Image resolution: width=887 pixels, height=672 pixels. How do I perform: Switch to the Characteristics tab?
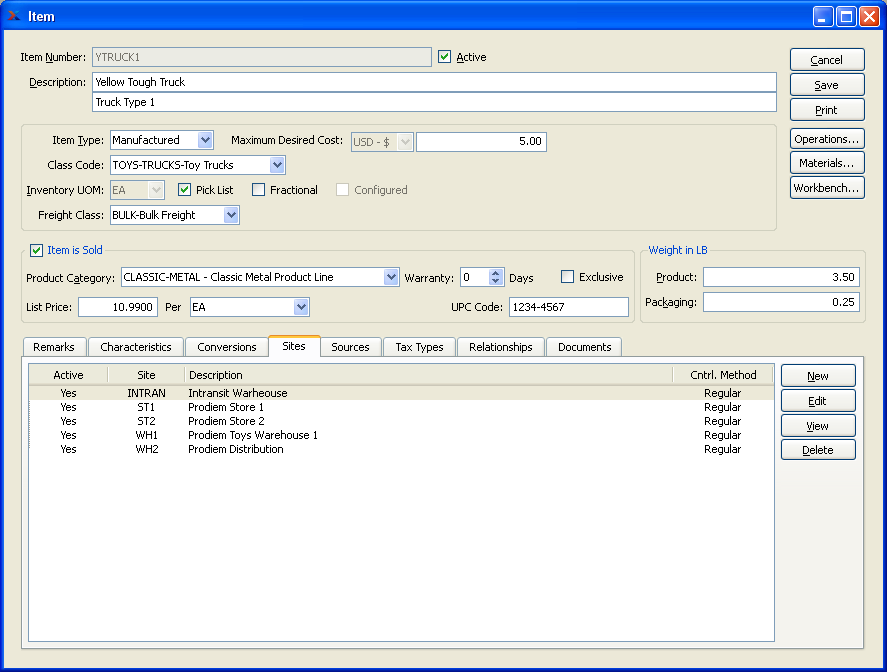(135, 347)
